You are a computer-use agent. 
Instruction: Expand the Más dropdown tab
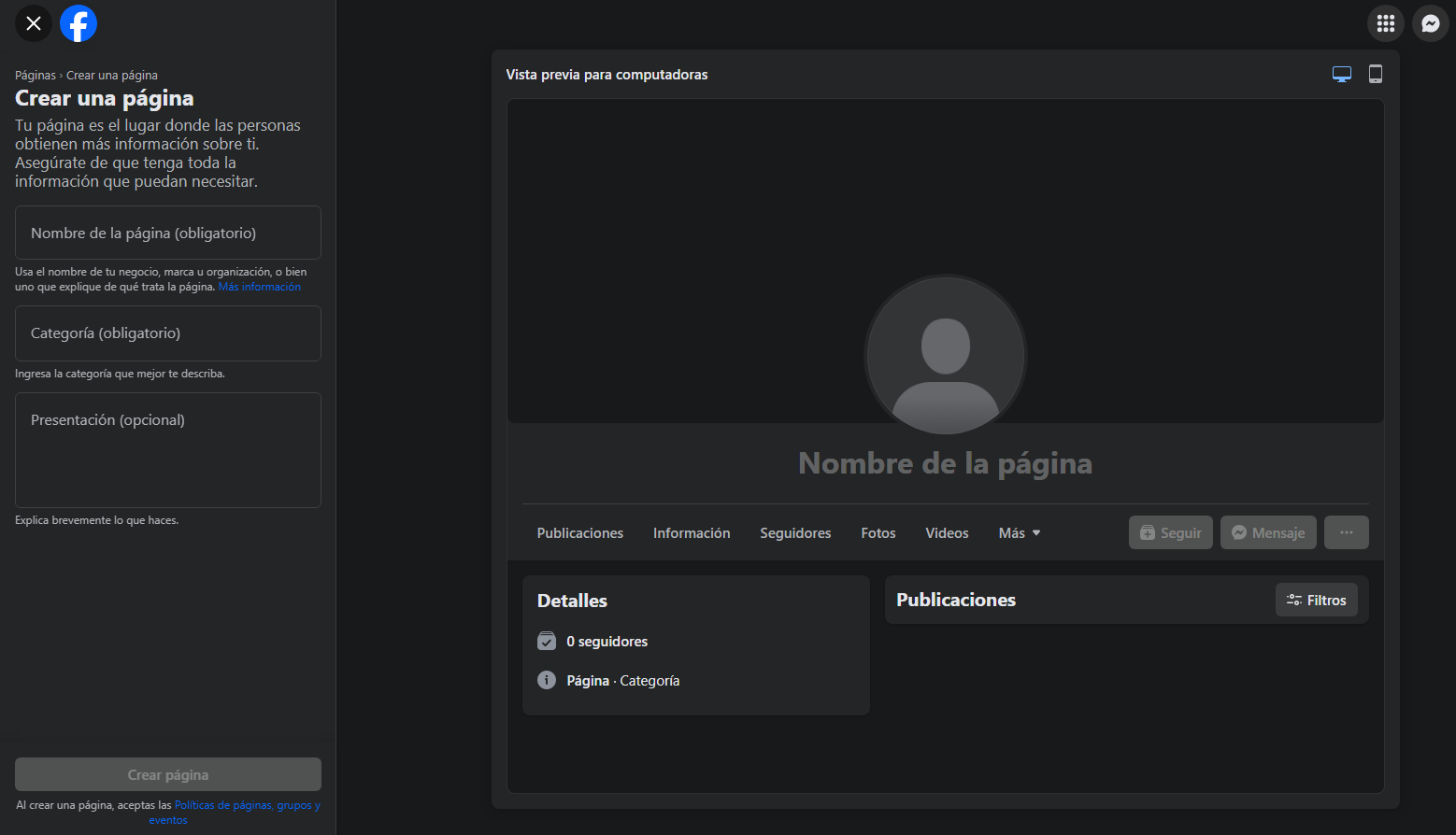coord(1020,533)
